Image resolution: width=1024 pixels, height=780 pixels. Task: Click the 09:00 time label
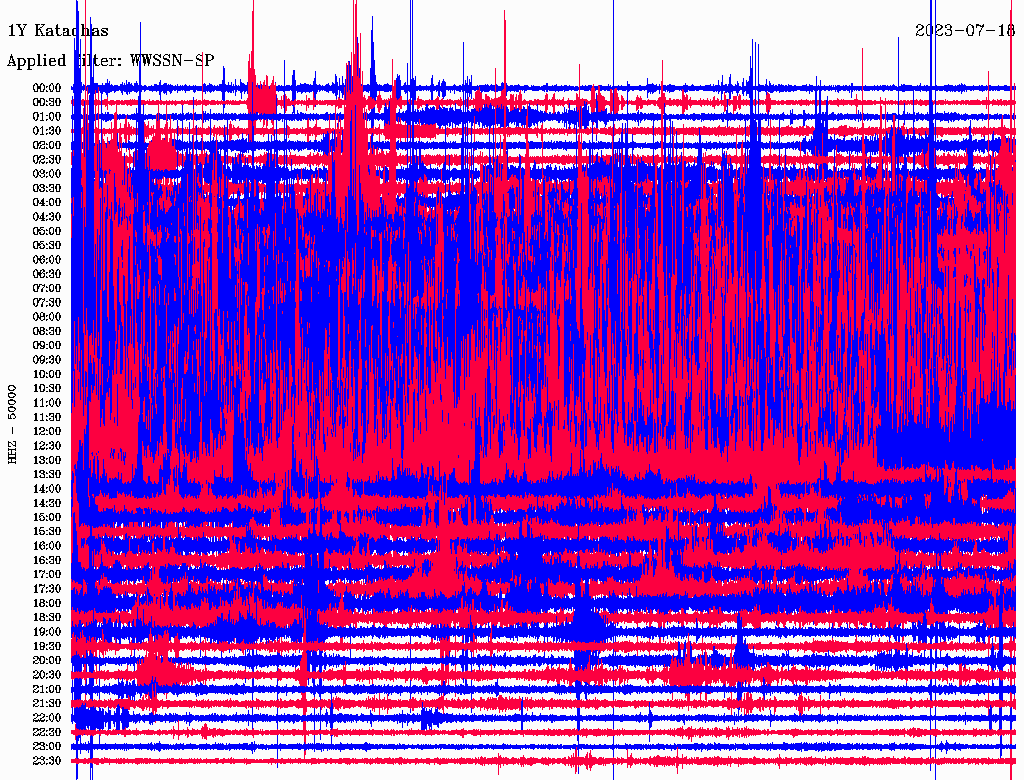point(47,346)
